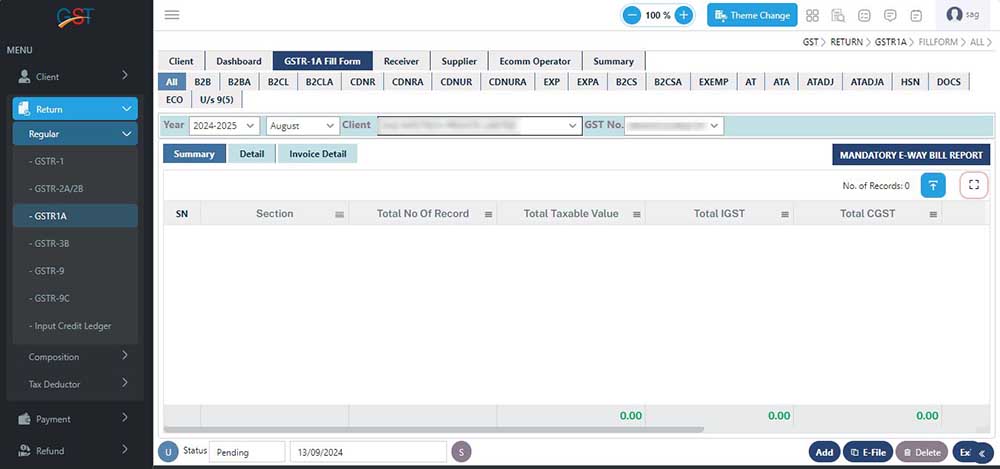Viewport: 1000px width, 469px height.
Task: Click the fullscreen expand icon above table
Action: (x=973, y=185)
